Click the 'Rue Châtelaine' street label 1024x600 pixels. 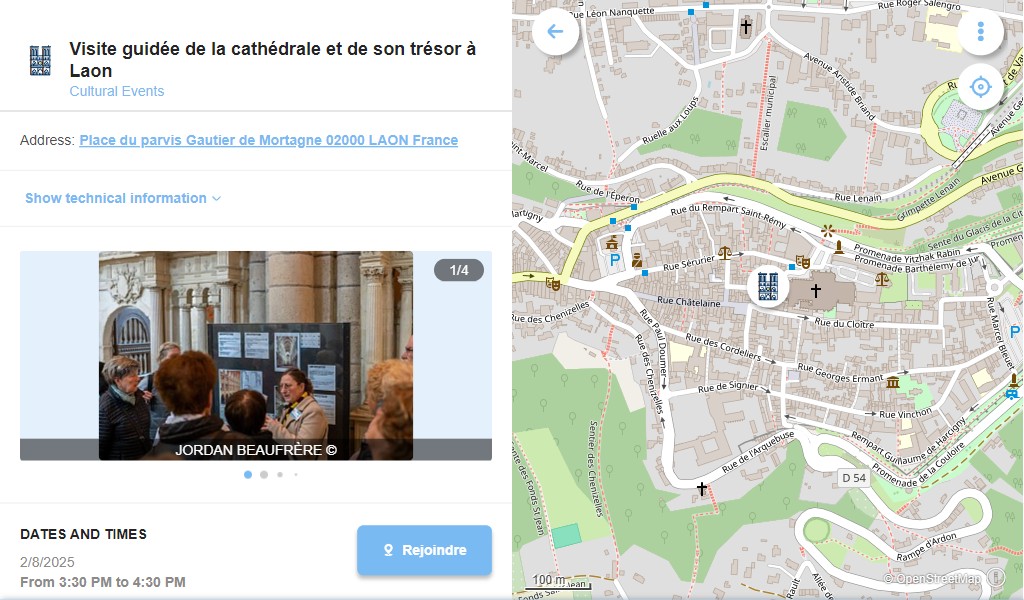click(688, 302)
